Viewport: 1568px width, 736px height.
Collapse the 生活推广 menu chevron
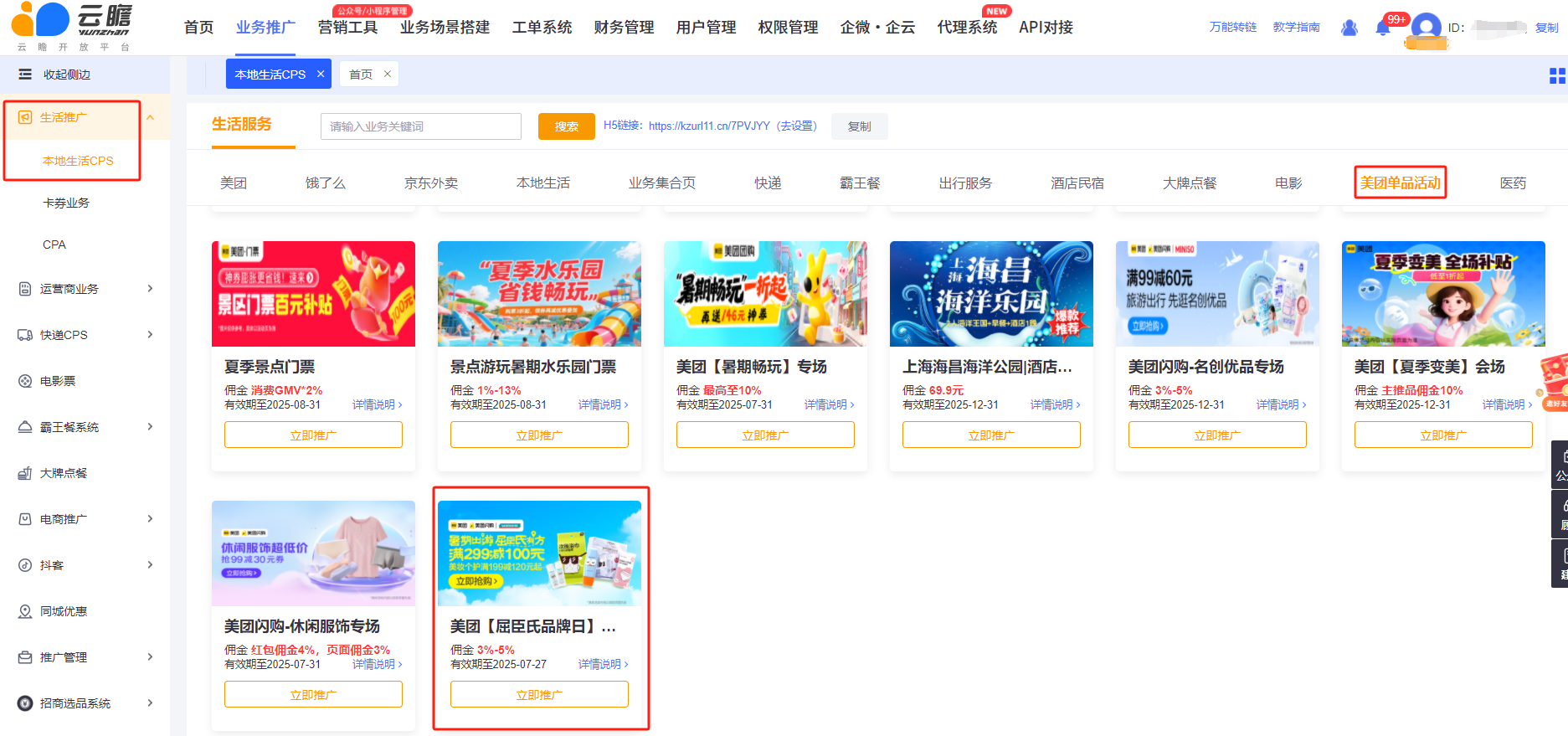point(151,117)
